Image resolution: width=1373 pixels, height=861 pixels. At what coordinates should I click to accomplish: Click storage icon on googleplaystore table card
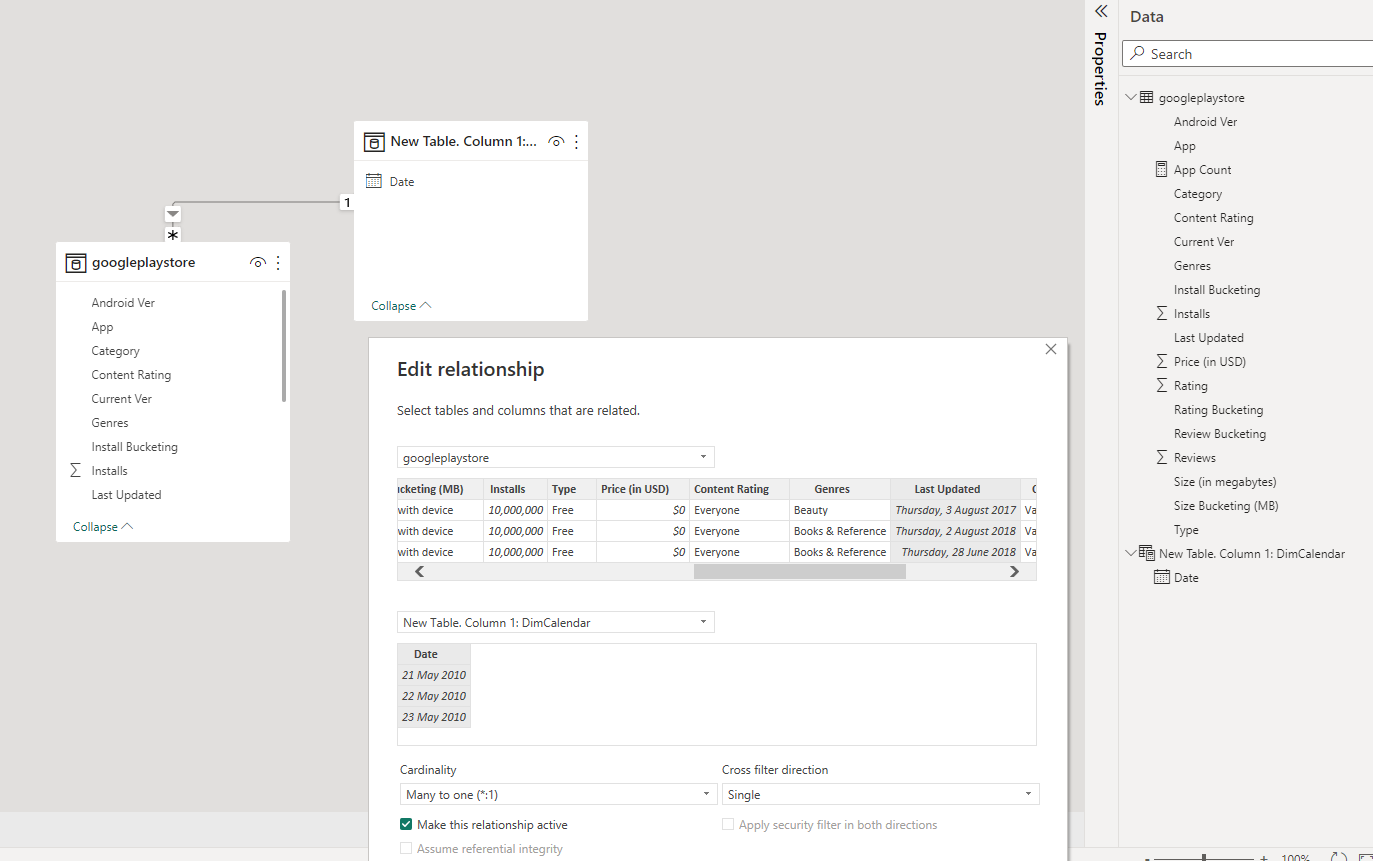pos(75,263)
